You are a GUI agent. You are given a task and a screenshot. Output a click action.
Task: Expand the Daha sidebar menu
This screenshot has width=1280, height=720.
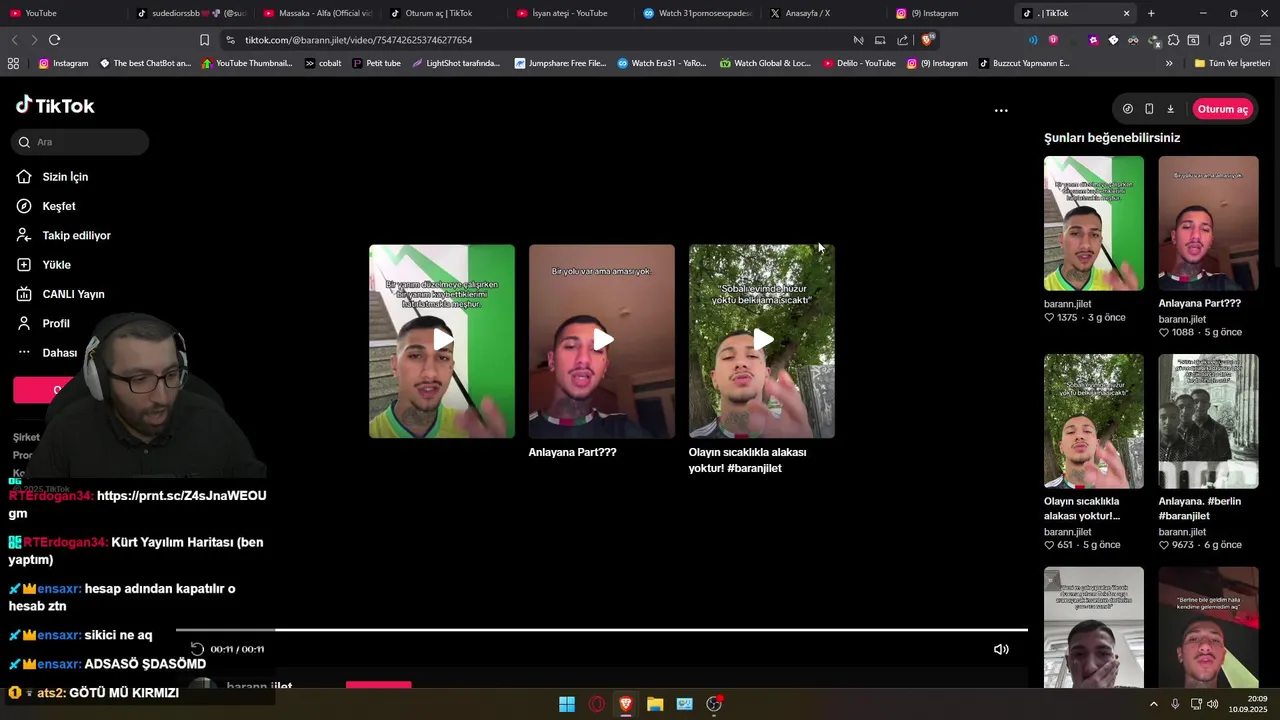(x=47, y=353)
